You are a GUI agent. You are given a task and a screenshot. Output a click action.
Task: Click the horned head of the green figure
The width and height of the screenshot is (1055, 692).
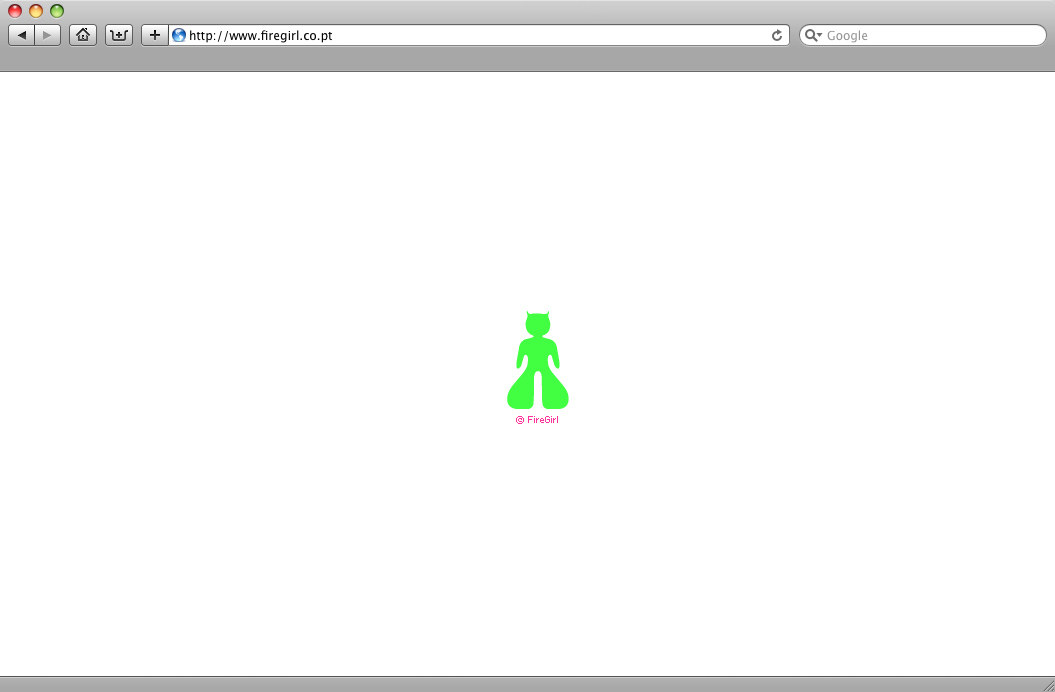click(x=538, y=324)
